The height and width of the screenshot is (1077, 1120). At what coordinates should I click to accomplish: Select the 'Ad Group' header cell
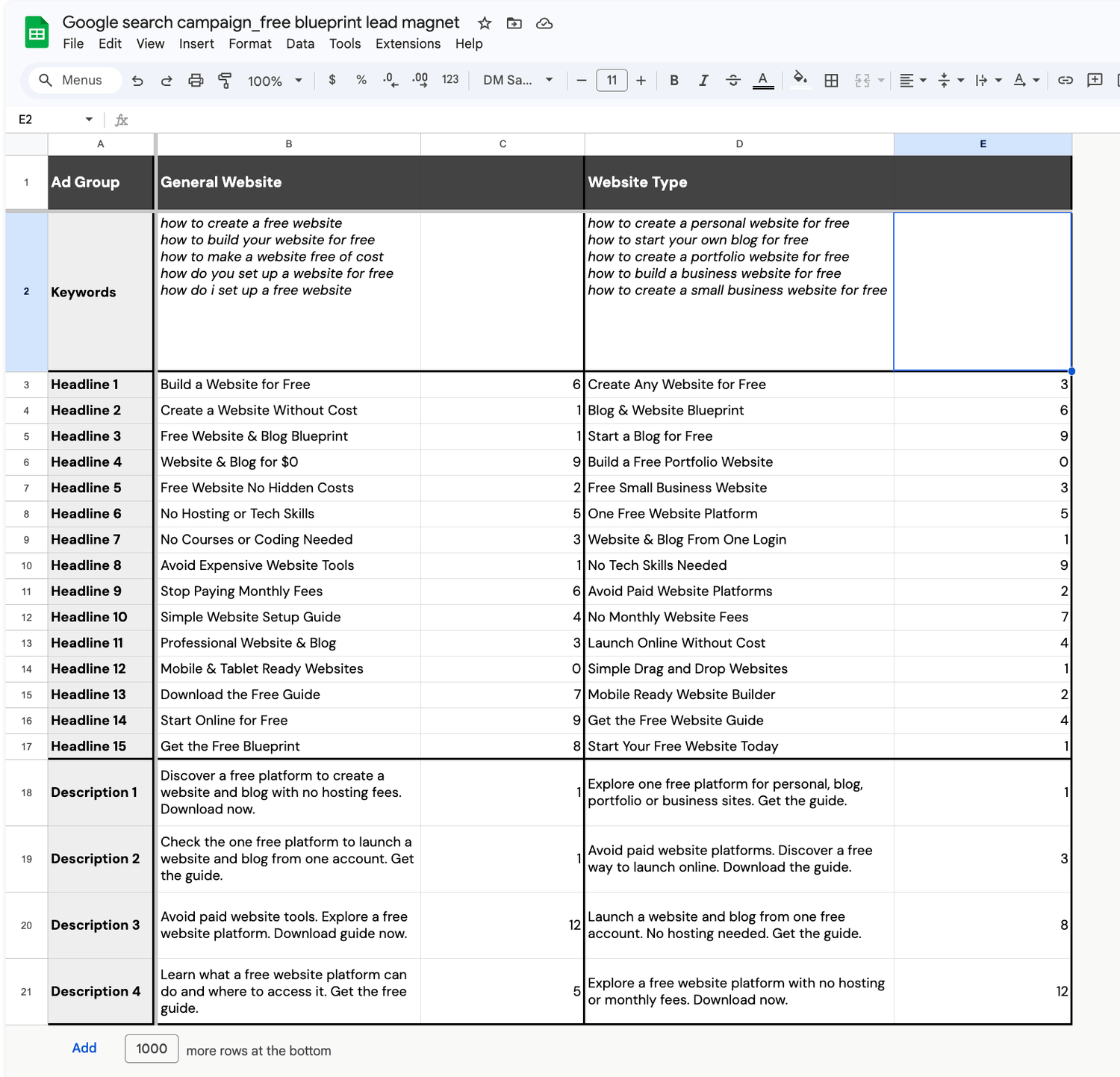click(101, 182)
